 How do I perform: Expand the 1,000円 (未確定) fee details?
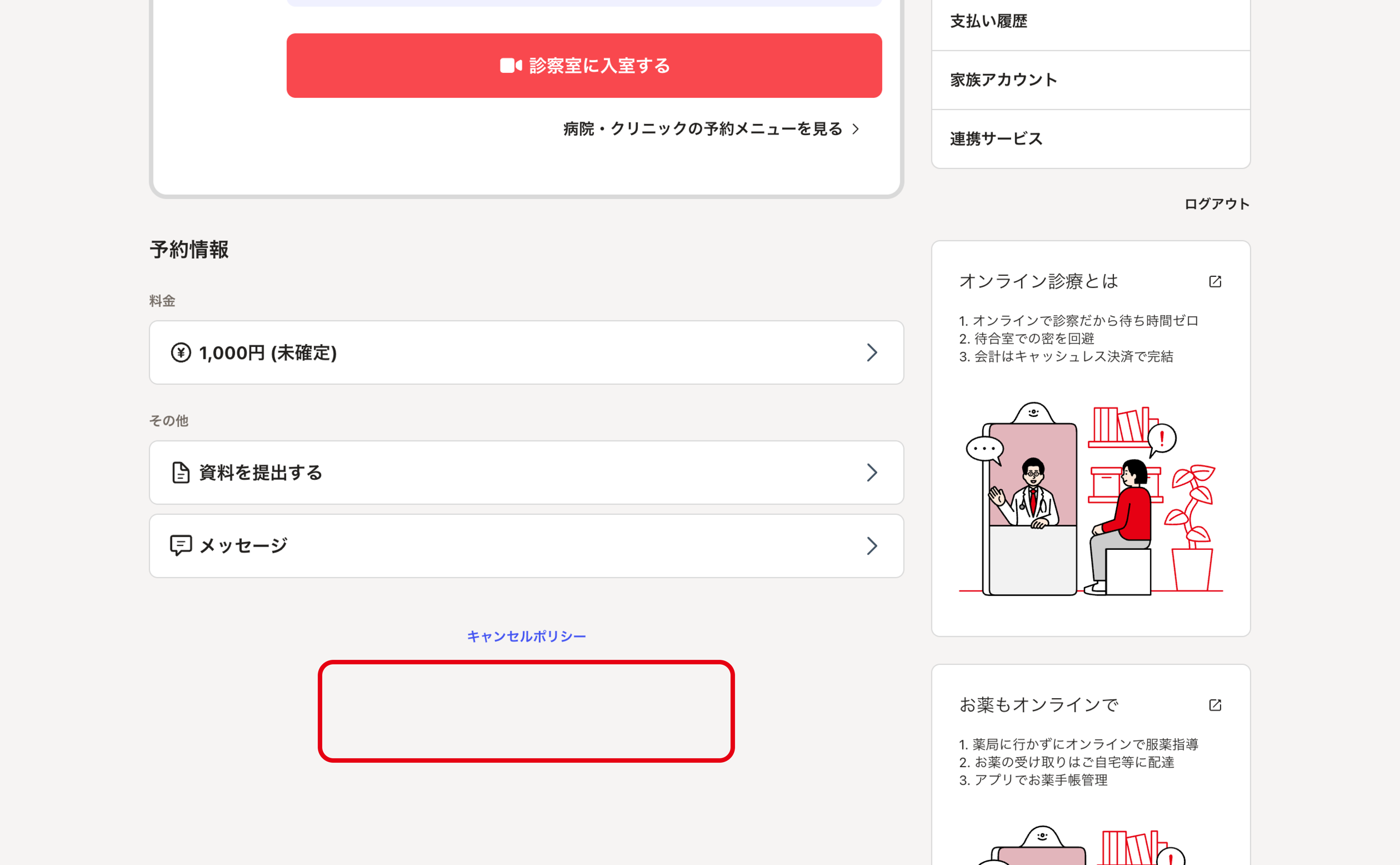(872, 352)
